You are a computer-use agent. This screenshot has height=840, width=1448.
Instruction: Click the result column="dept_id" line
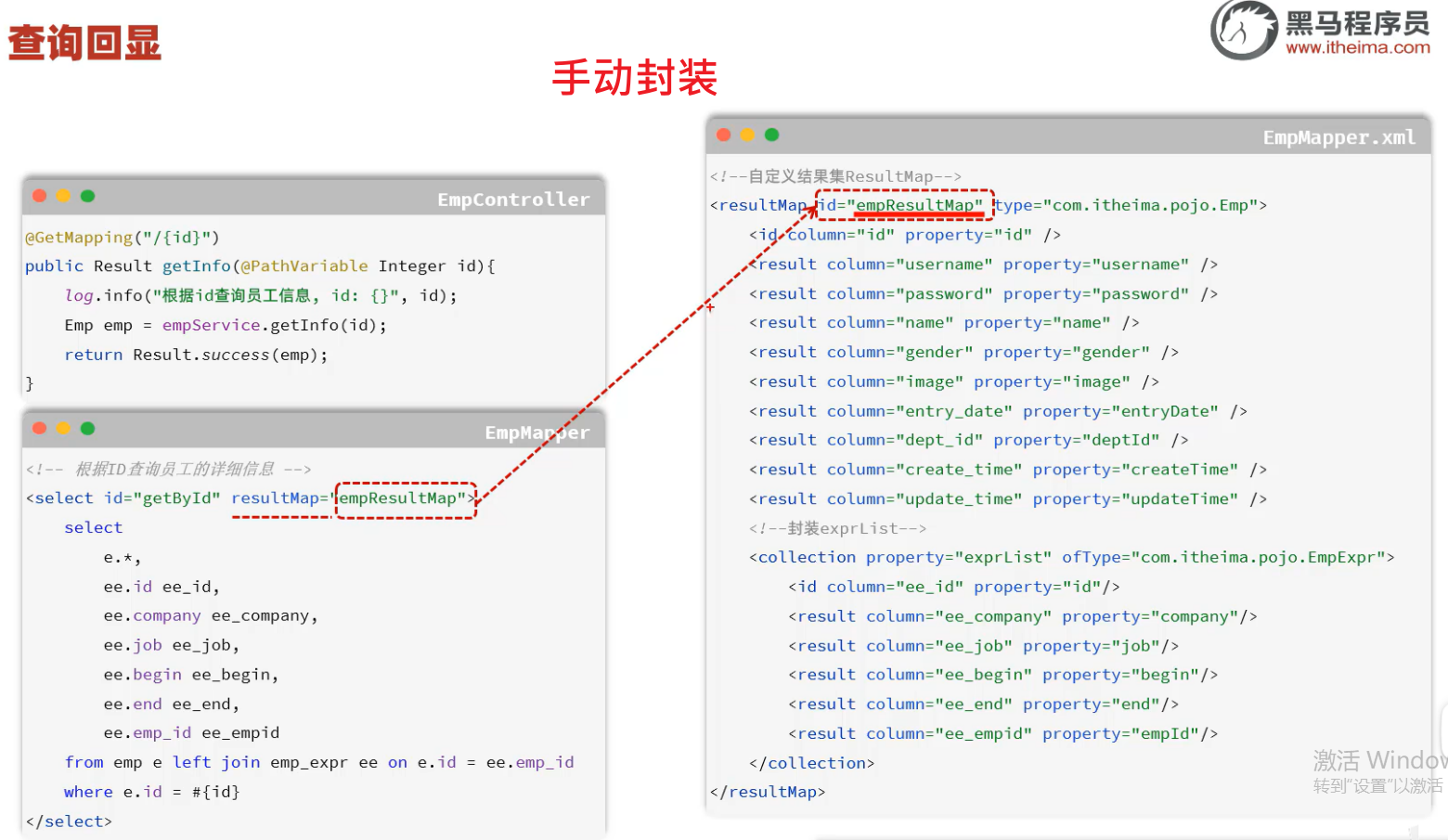968,440
